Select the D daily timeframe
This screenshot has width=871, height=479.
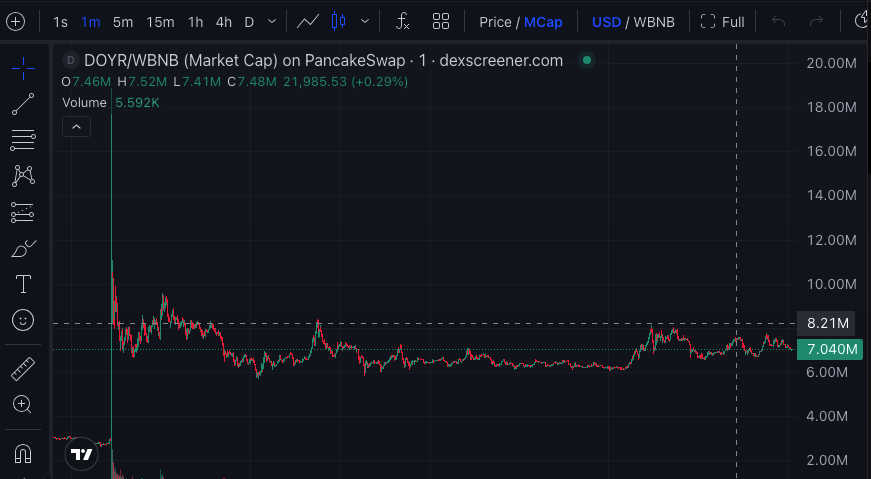click(x=249, y=22)
